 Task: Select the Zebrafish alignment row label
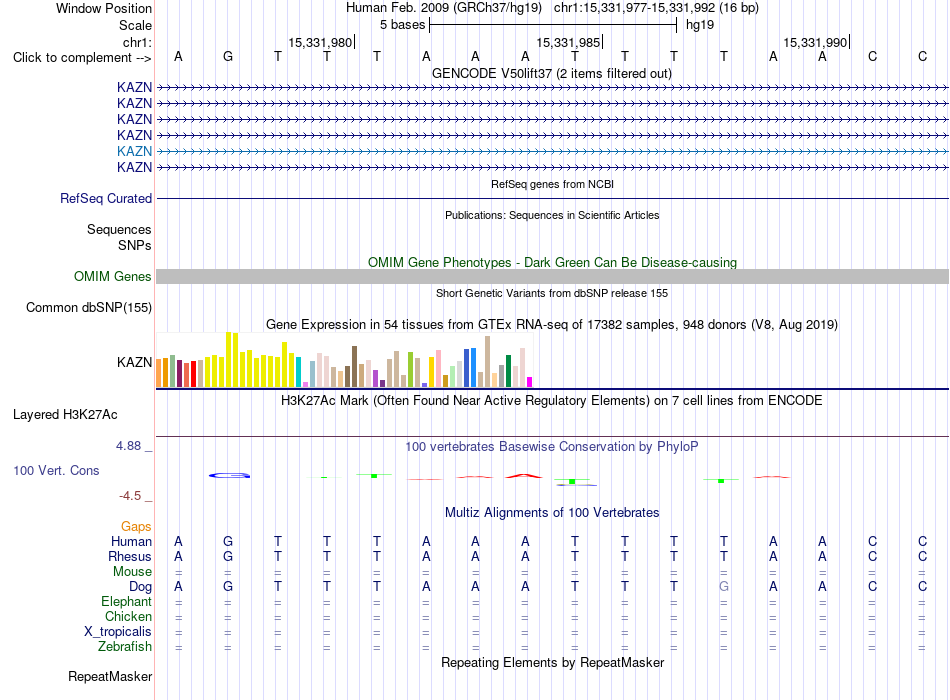click(125, 647)
